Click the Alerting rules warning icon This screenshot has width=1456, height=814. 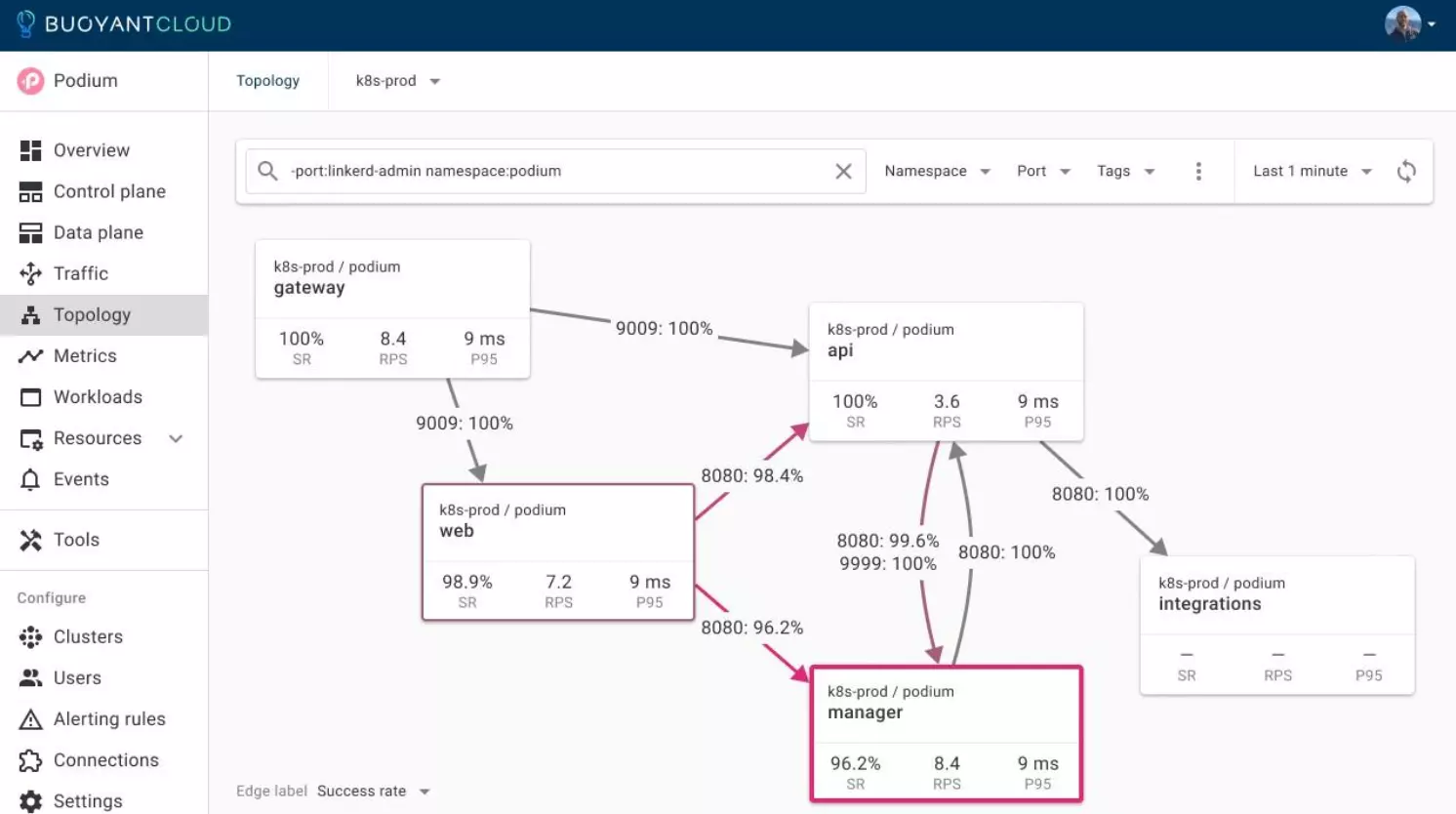(30, 719)
